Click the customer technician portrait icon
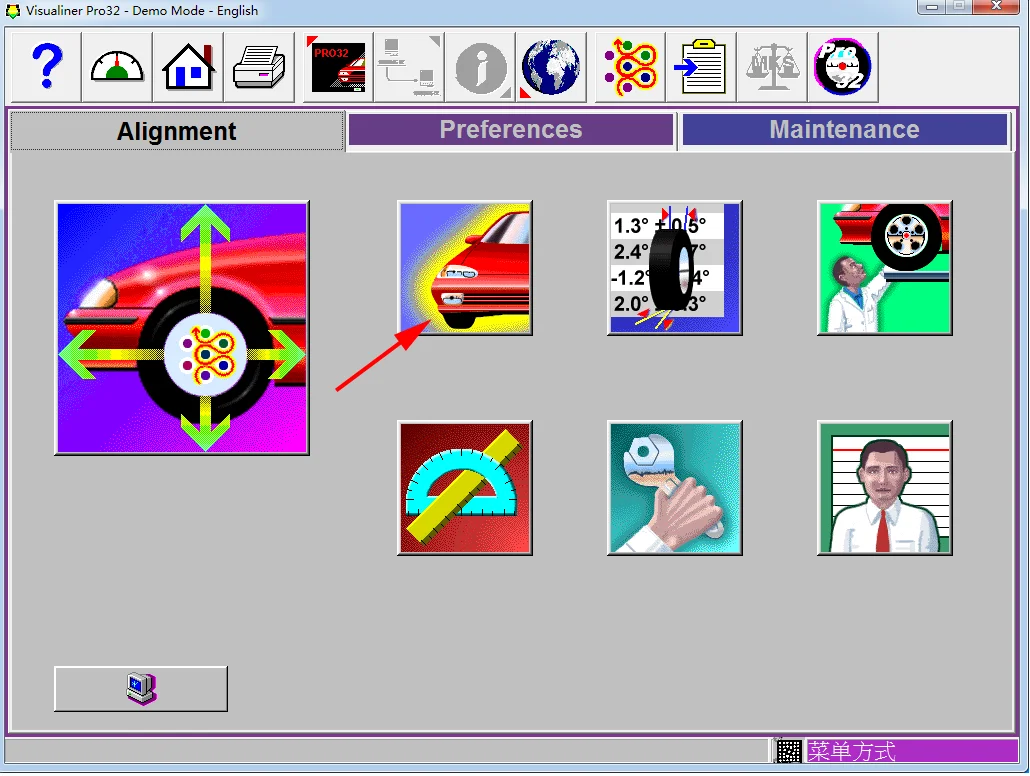Screen dimensions: 1030x776 (x=884, y=487)
